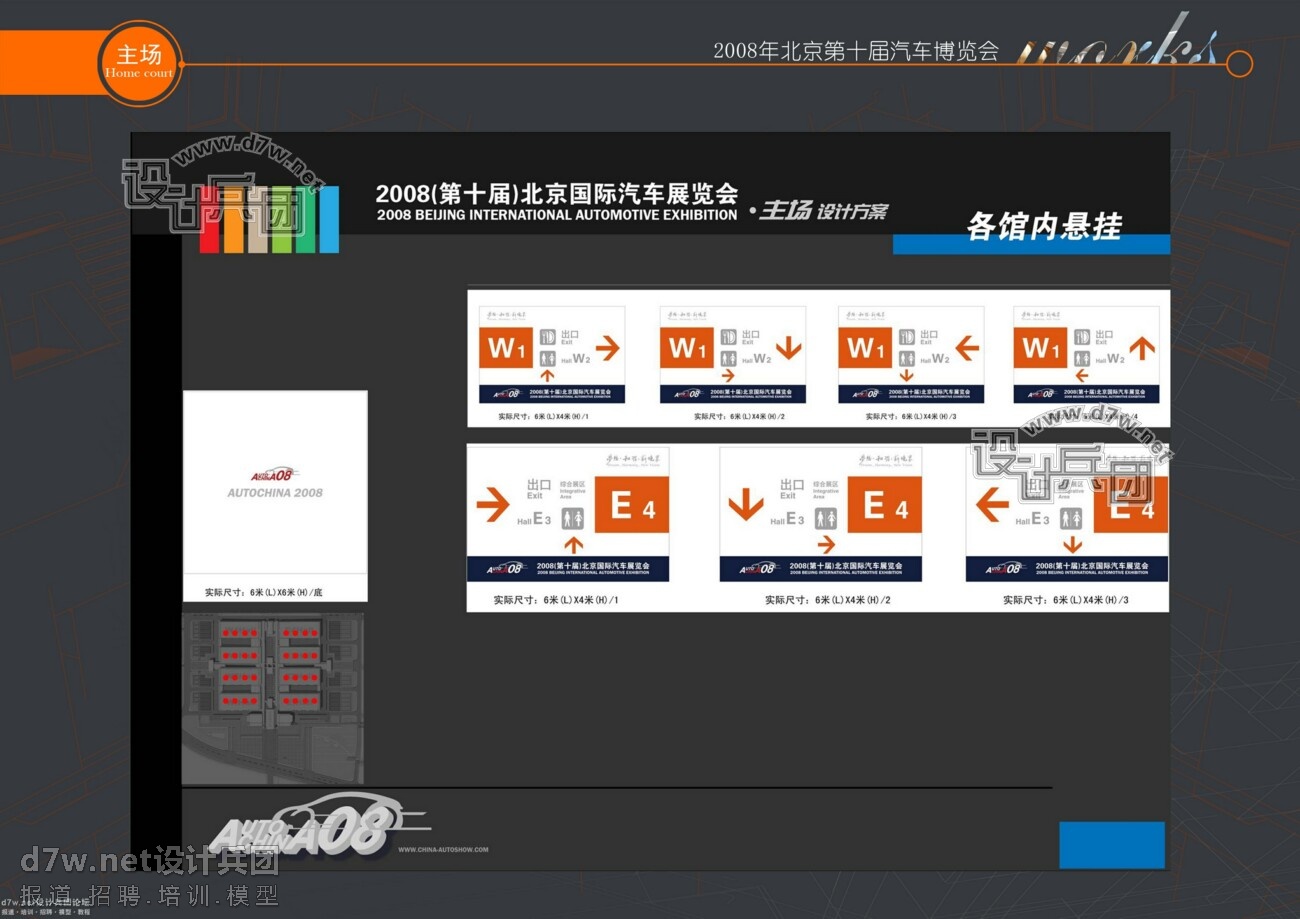This screenshot has height=919, width=1300.
Task: Select the small up arrow on E4 sign /1
Action: [573, 544]
